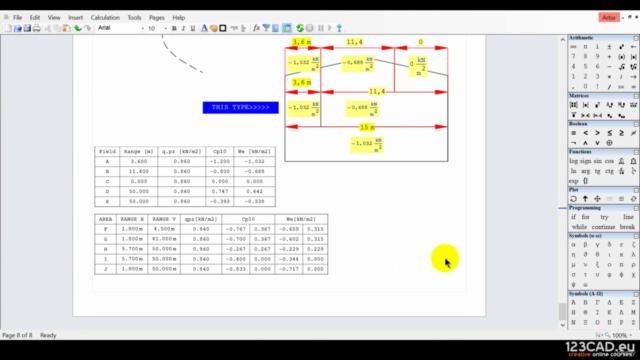Viewport: 640px width, 360px height.
Task: Toggle underline formatting
Action: 193,28
